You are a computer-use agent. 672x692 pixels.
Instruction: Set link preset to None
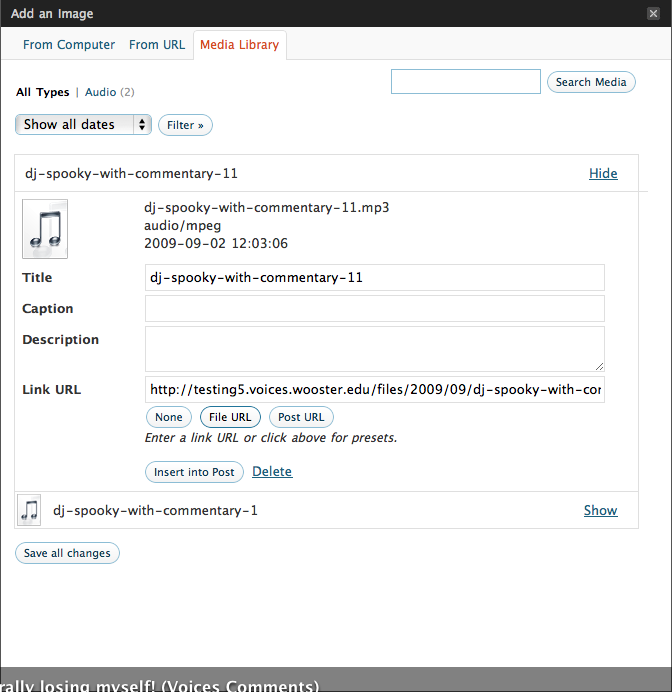[169, 417]
